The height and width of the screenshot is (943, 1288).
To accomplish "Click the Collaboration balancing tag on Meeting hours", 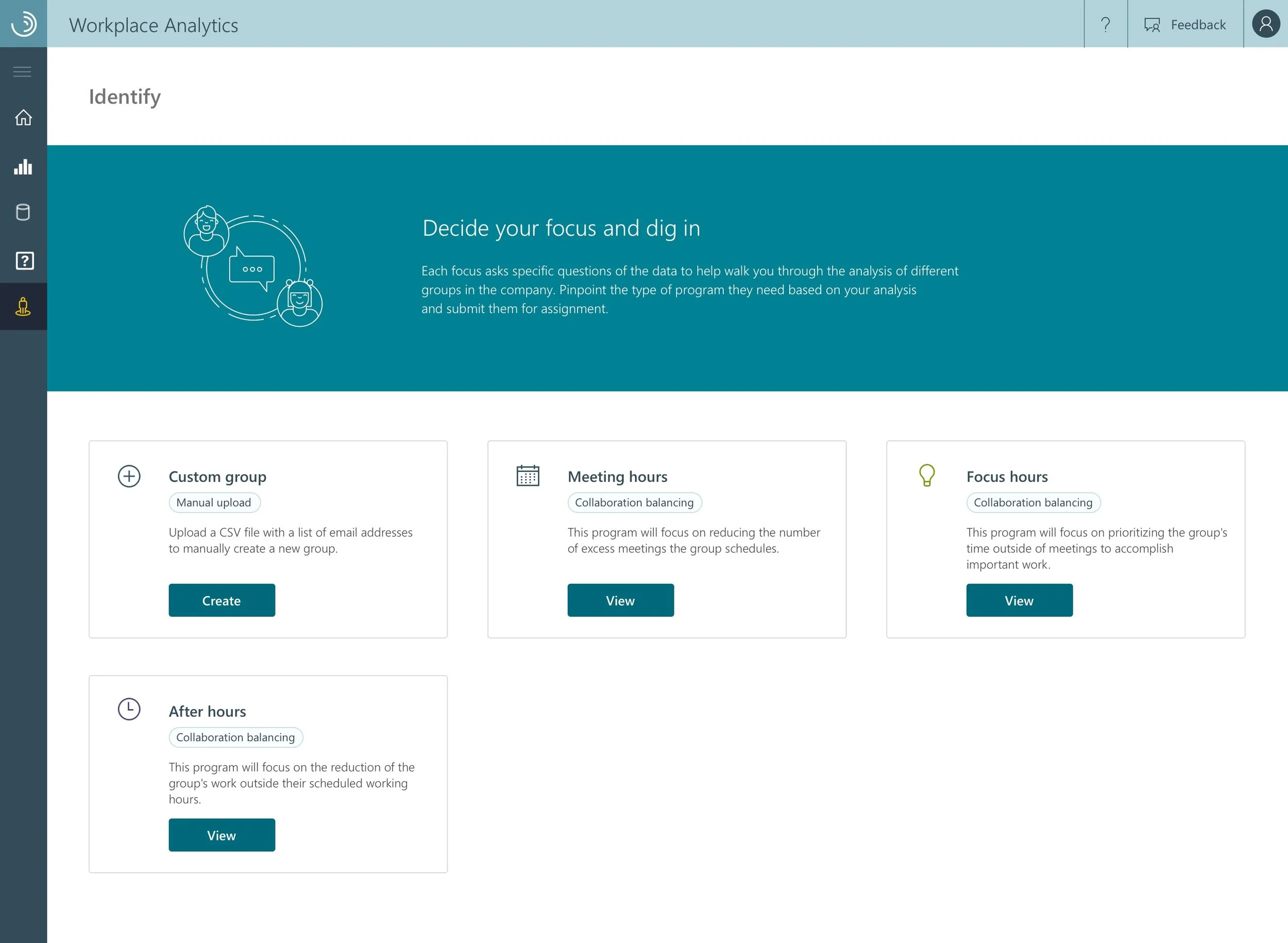I will pos(634,502).
